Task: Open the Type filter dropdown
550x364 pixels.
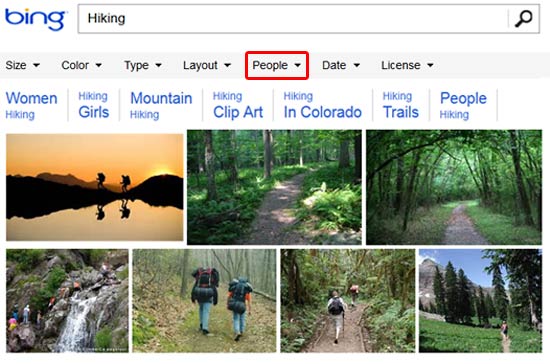Action: click(143, 65)
